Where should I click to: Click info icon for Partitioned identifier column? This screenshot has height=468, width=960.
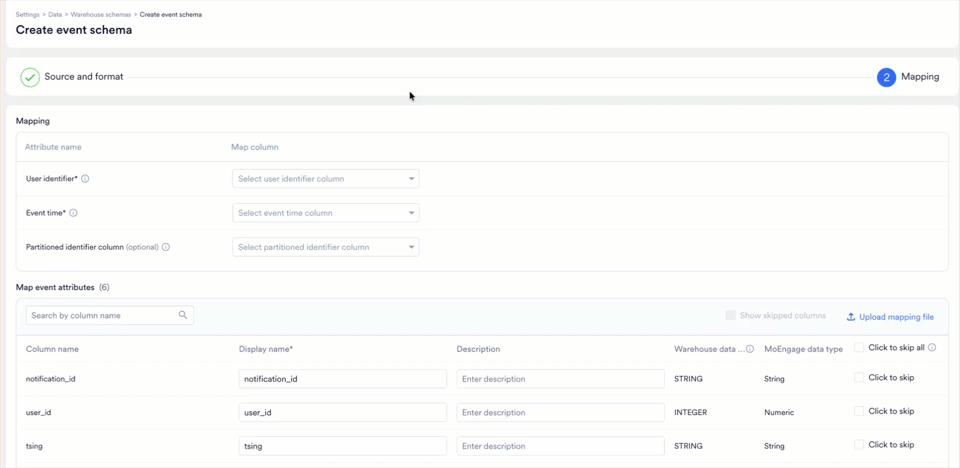[x=166, y=247]
